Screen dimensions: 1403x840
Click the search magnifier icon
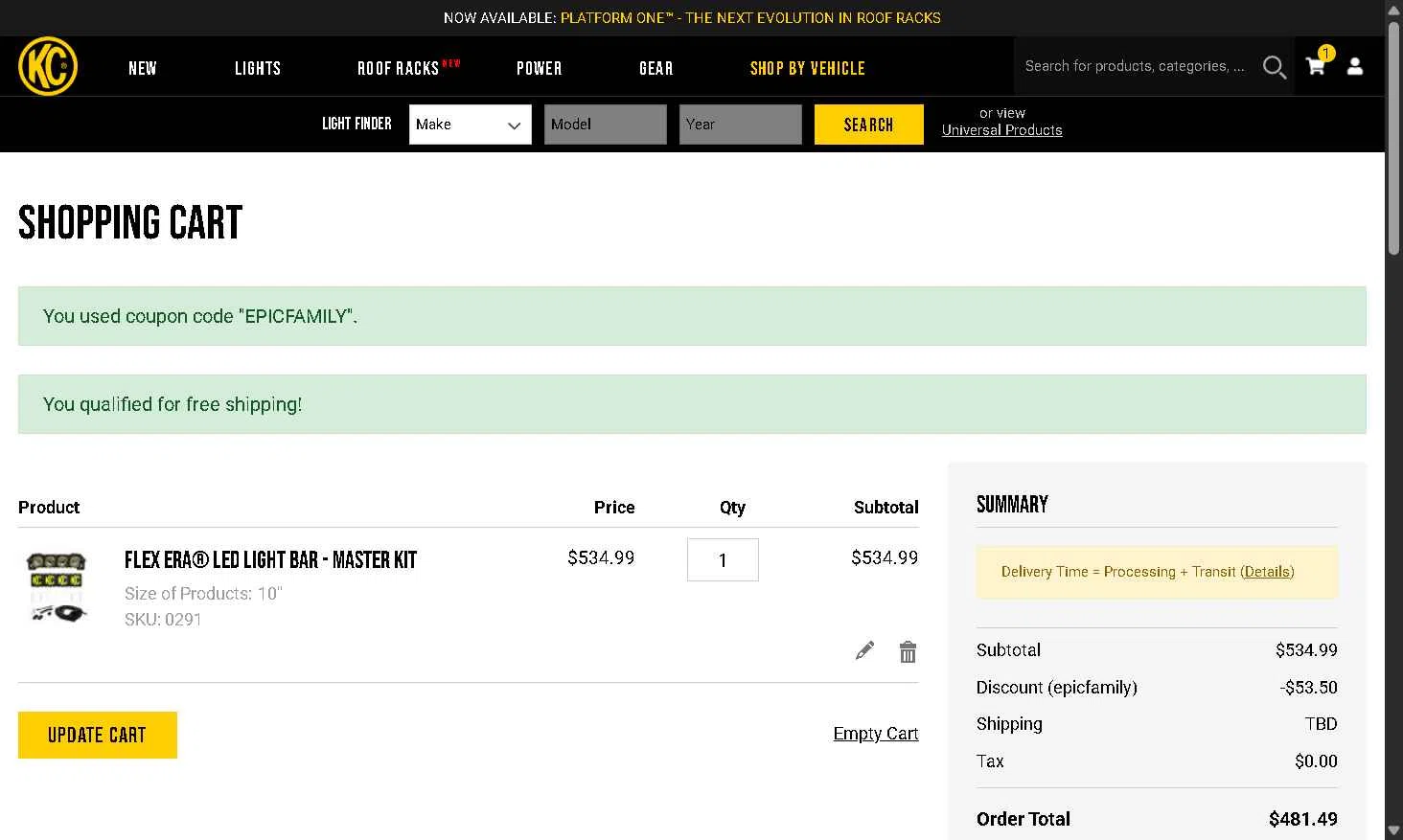[x=1274, y=67]
